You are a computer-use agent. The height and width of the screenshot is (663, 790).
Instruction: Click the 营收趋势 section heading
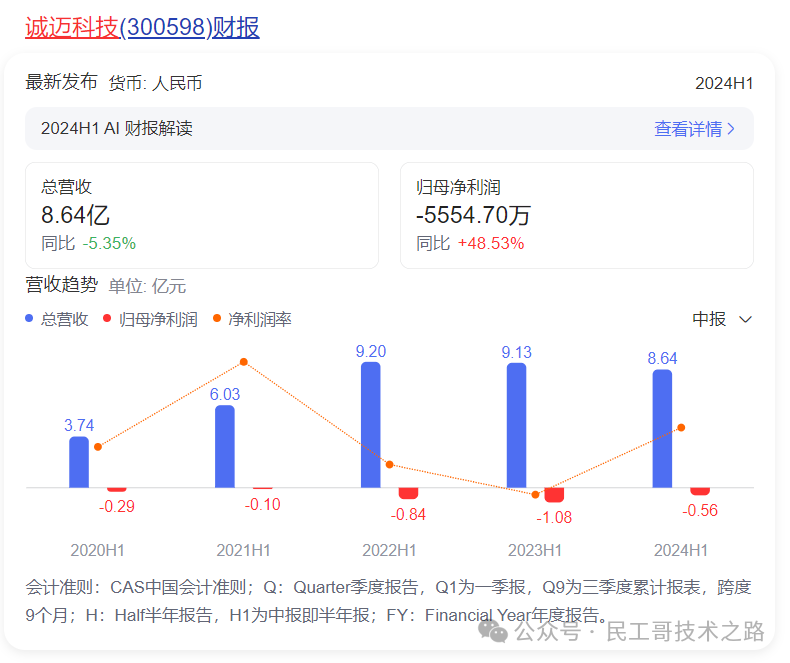pos(61,285)
